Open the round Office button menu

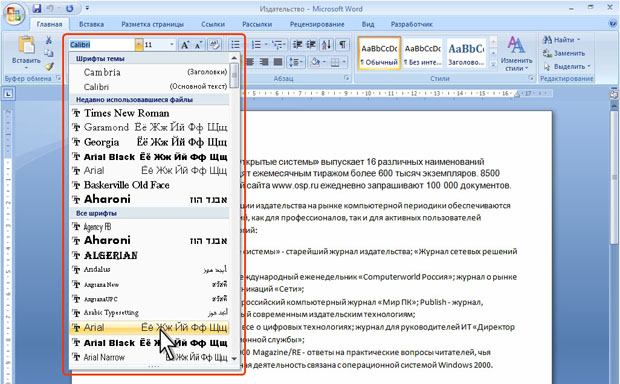14,15
